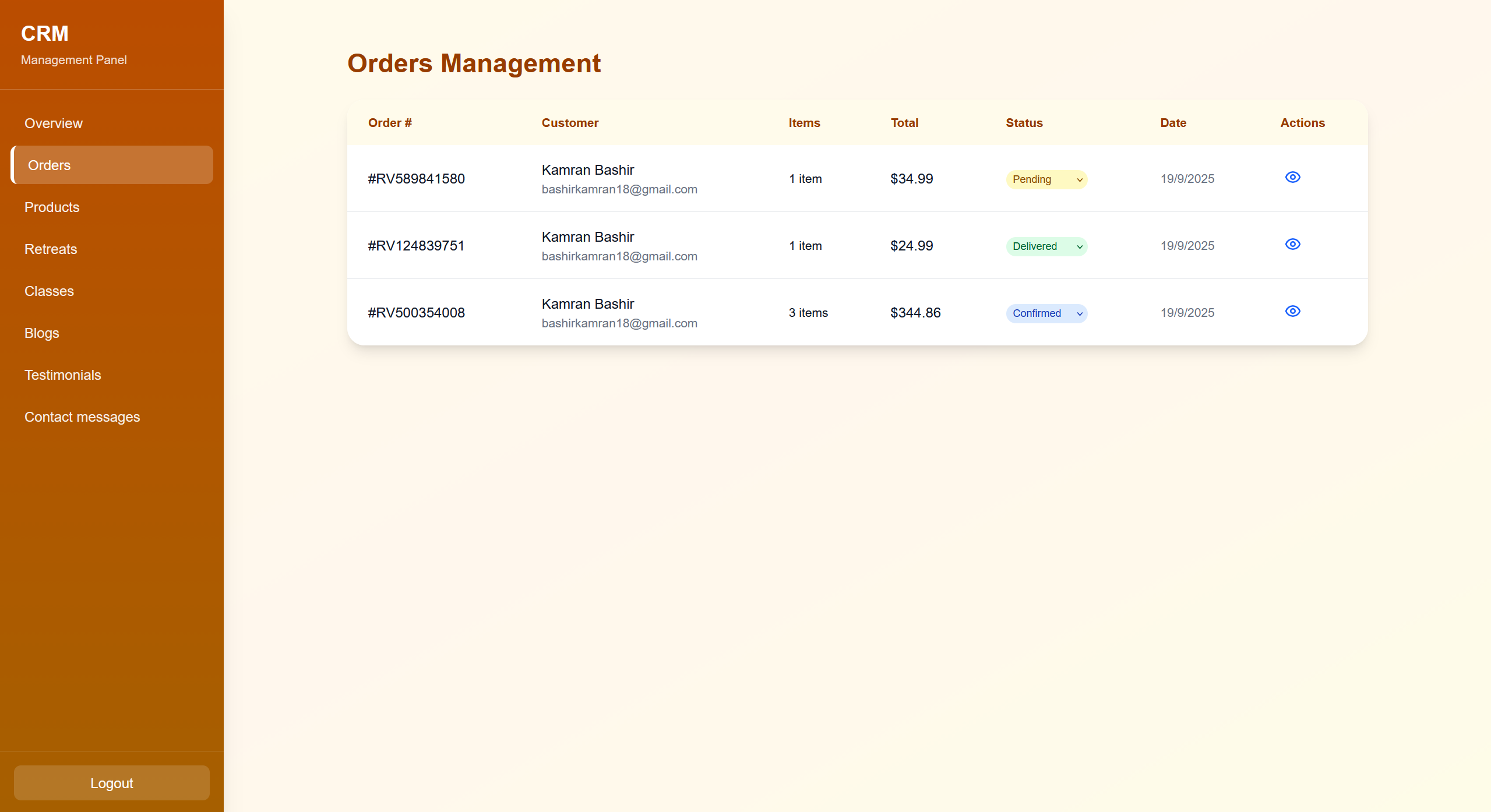Go to the Retreats page
The image size is (1491, 812).
point(51,249)
